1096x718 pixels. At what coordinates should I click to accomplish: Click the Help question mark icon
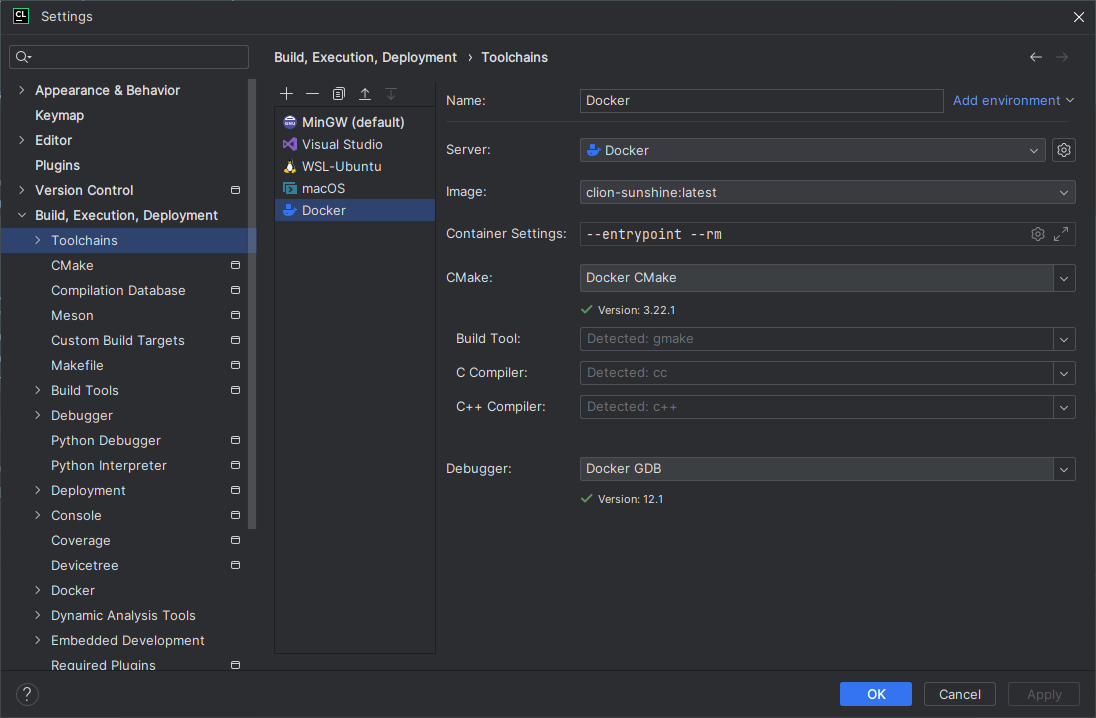tap(26, 694)
